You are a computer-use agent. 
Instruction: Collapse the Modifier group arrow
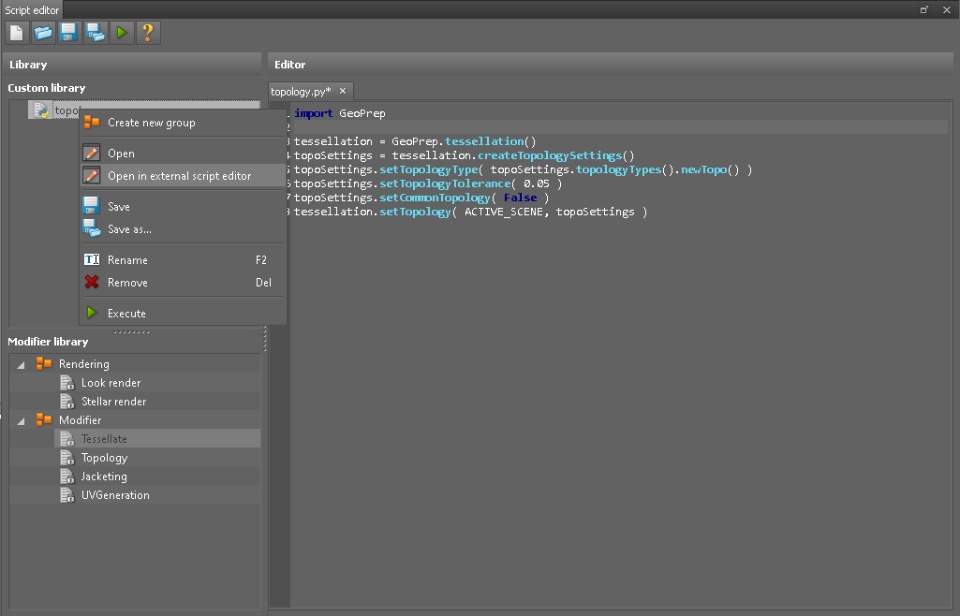coord(21,421)
